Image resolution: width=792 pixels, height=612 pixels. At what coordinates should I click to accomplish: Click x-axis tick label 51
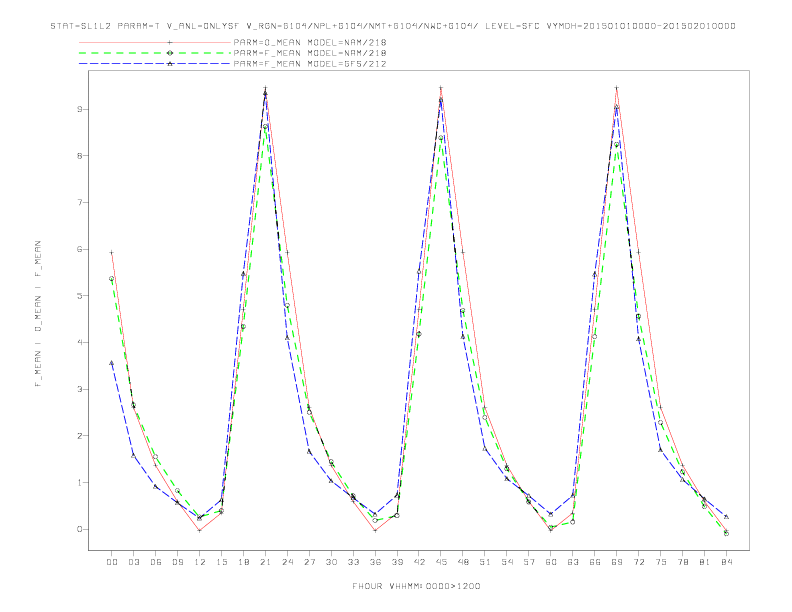[485, 562]
